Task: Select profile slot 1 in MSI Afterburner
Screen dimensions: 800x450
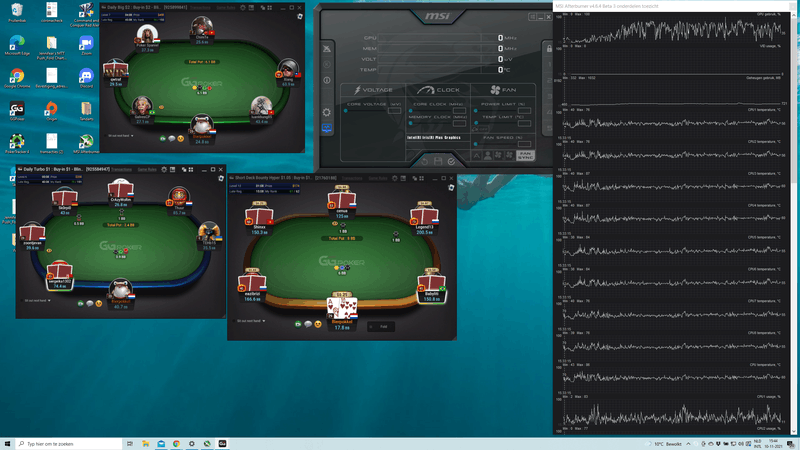Action: (x=549, y=64)
